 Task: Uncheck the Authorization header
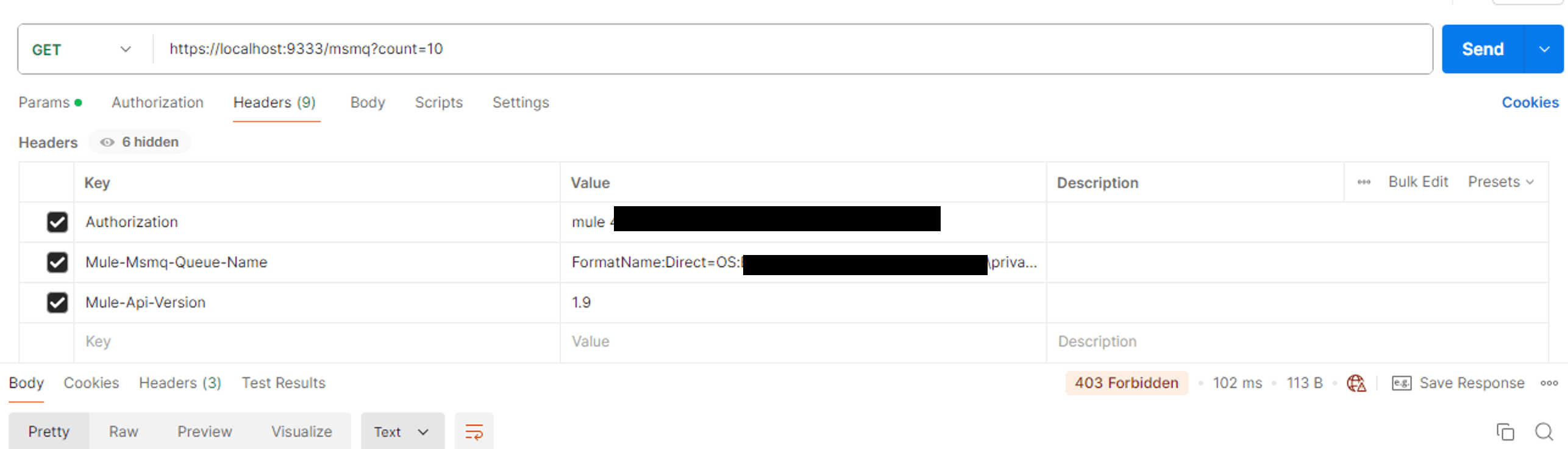click(57, 222)
